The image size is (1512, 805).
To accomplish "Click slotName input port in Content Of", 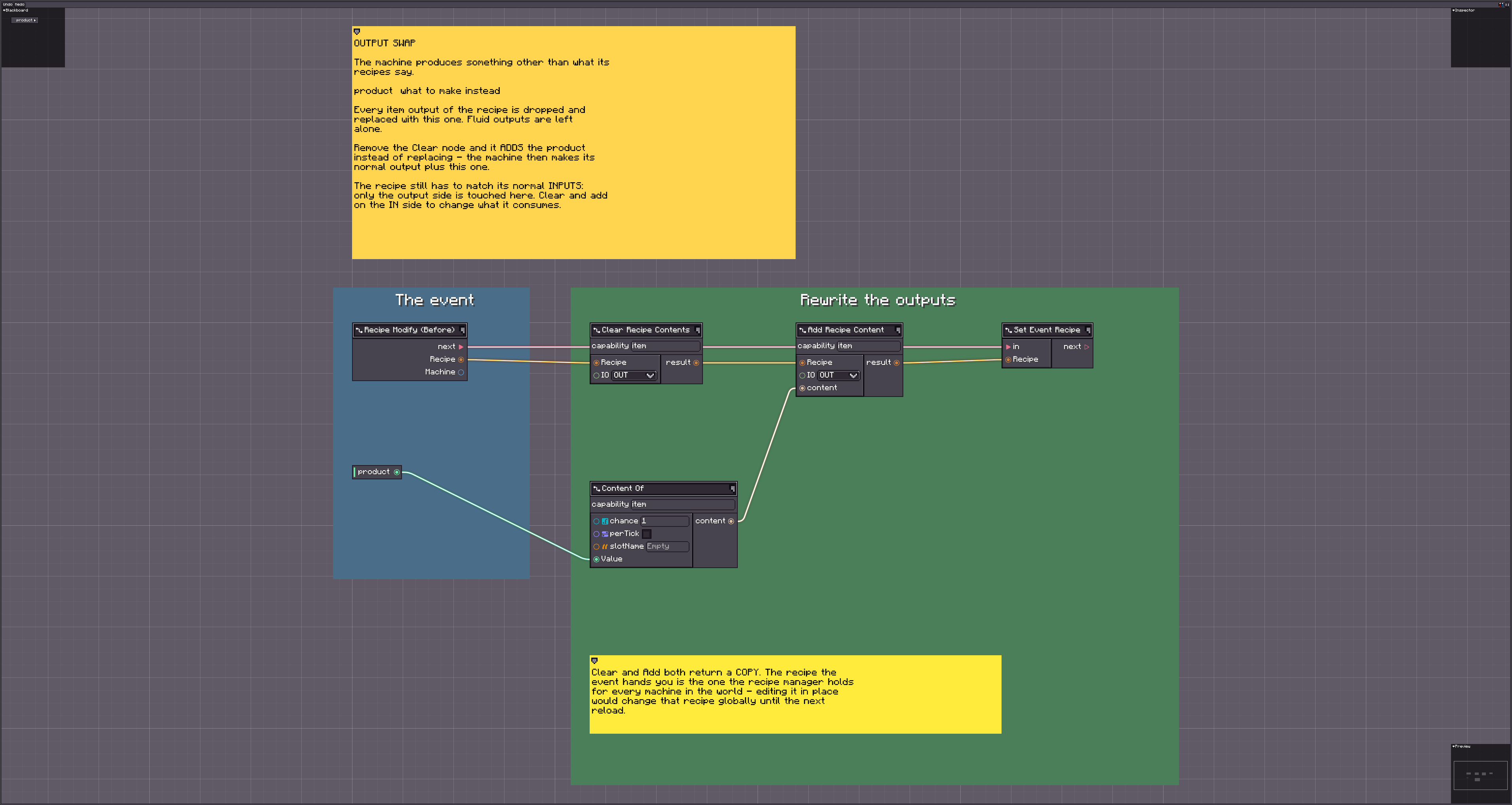I will (596, 547).
